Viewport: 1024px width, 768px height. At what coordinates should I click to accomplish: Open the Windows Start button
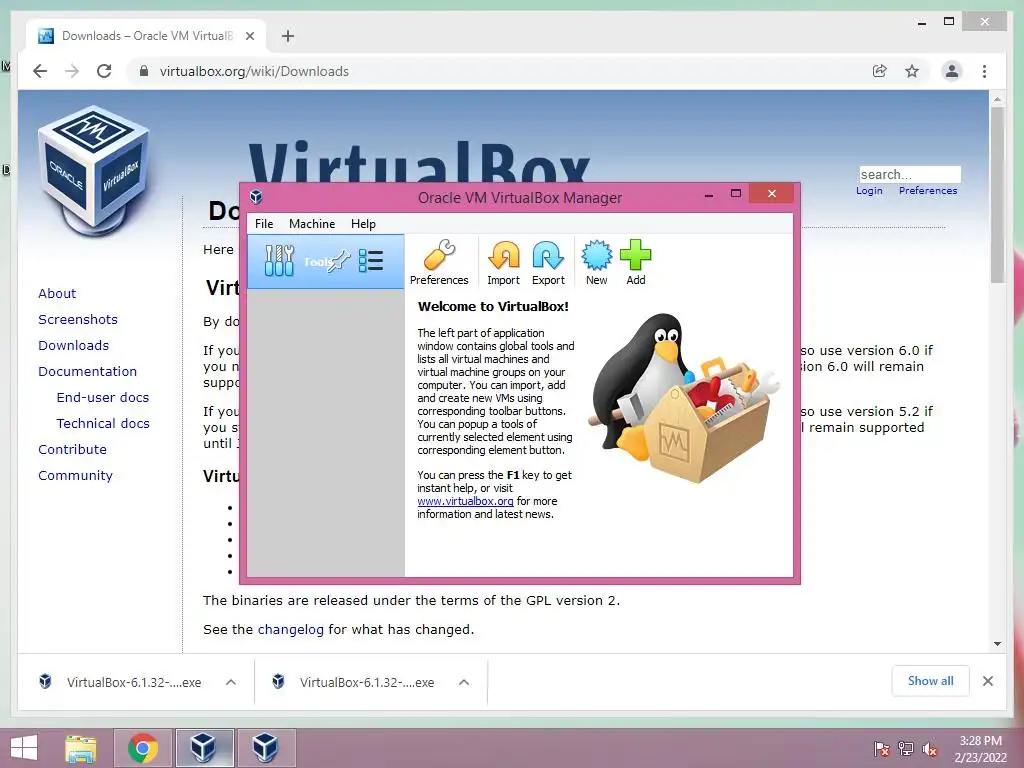[24, 748]
